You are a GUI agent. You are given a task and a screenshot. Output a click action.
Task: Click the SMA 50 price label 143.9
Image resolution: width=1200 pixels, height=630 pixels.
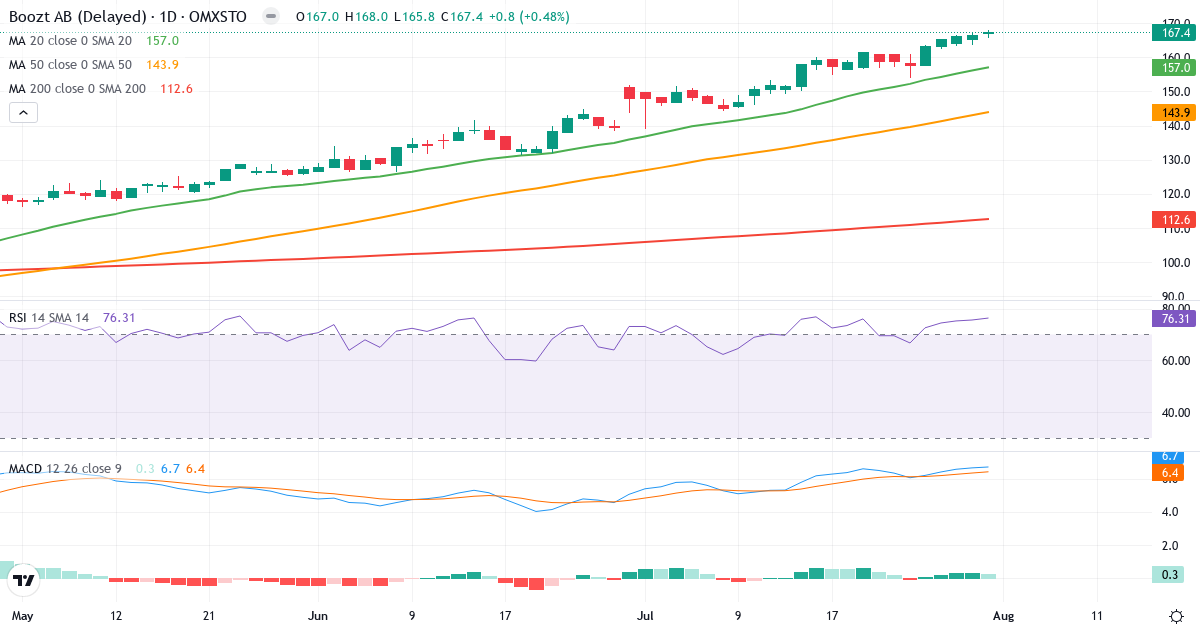tap(1175, 113)
